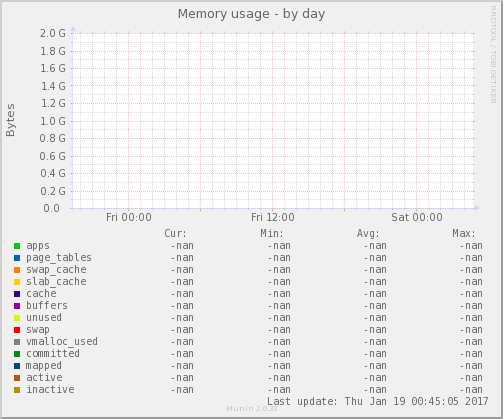Click the 'Sat 00:00' x-axis label
Screen dimensions: 503x419
pos(417,217)
